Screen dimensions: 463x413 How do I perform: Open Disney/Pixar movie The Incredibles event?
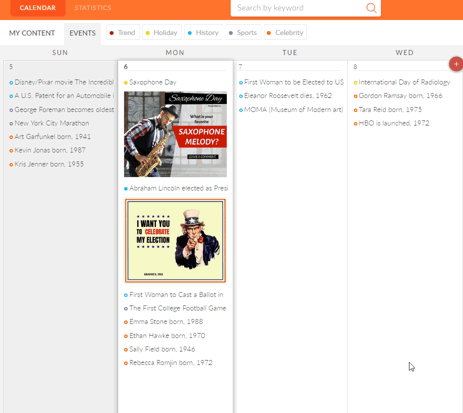click(x=61, y=82)
